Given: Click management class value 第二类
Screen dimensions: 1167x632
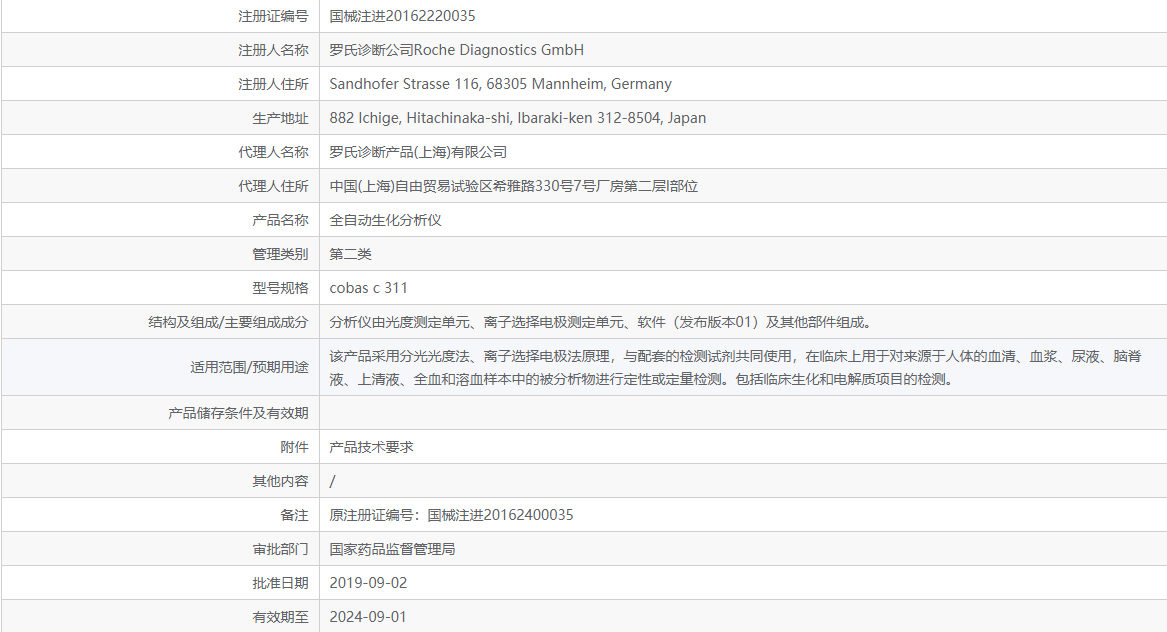Looking at the screenshot, I should point(351,254).
